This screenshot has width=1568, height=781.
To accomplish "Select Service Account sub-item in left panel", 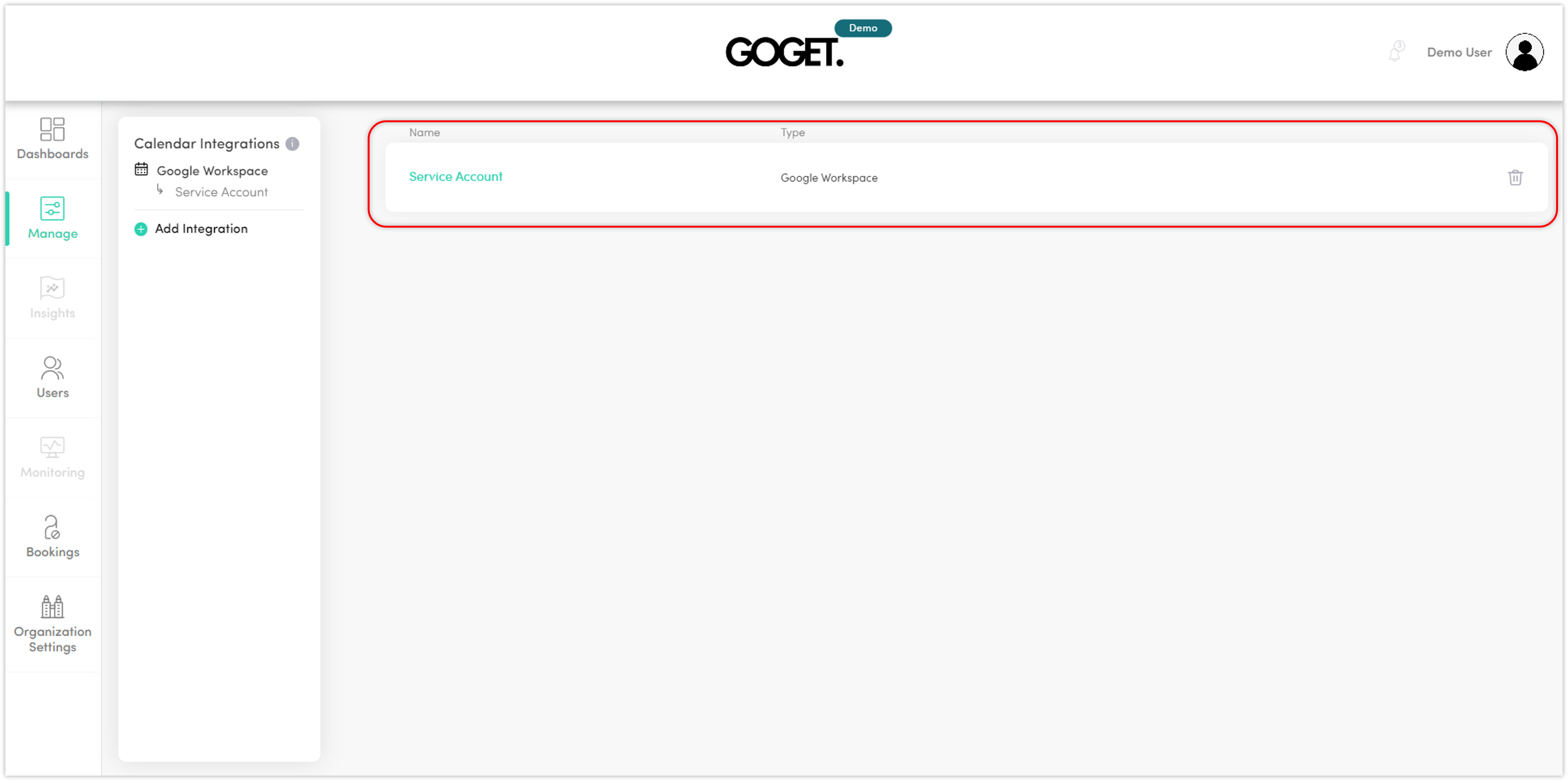I will click(x=221, y=192).
